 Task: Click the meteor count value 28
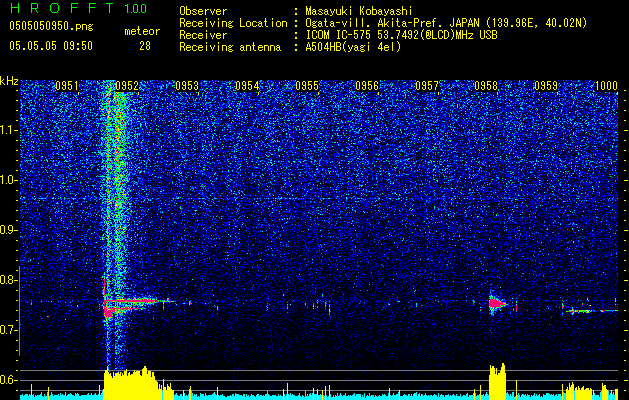(x=145, y=46)
